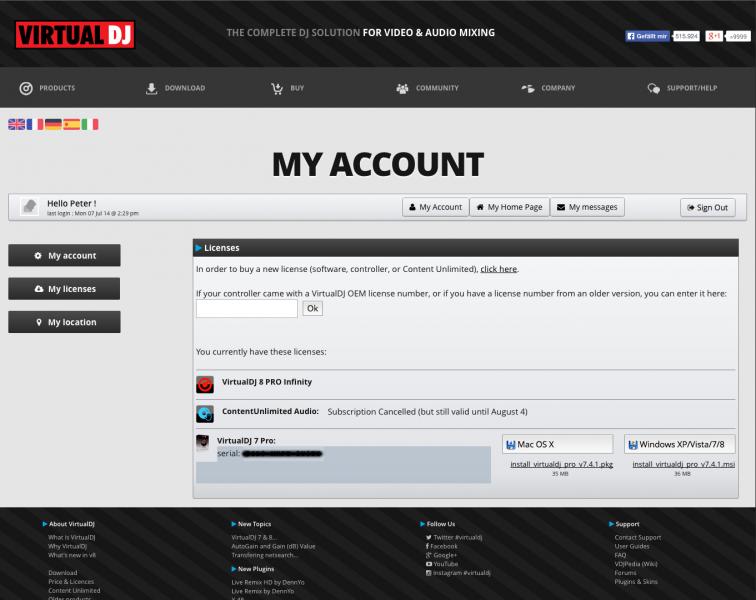Follow the 'click here' buy license link
The image size is (756, 600).
pyautogui.click(x=499, y=269)
